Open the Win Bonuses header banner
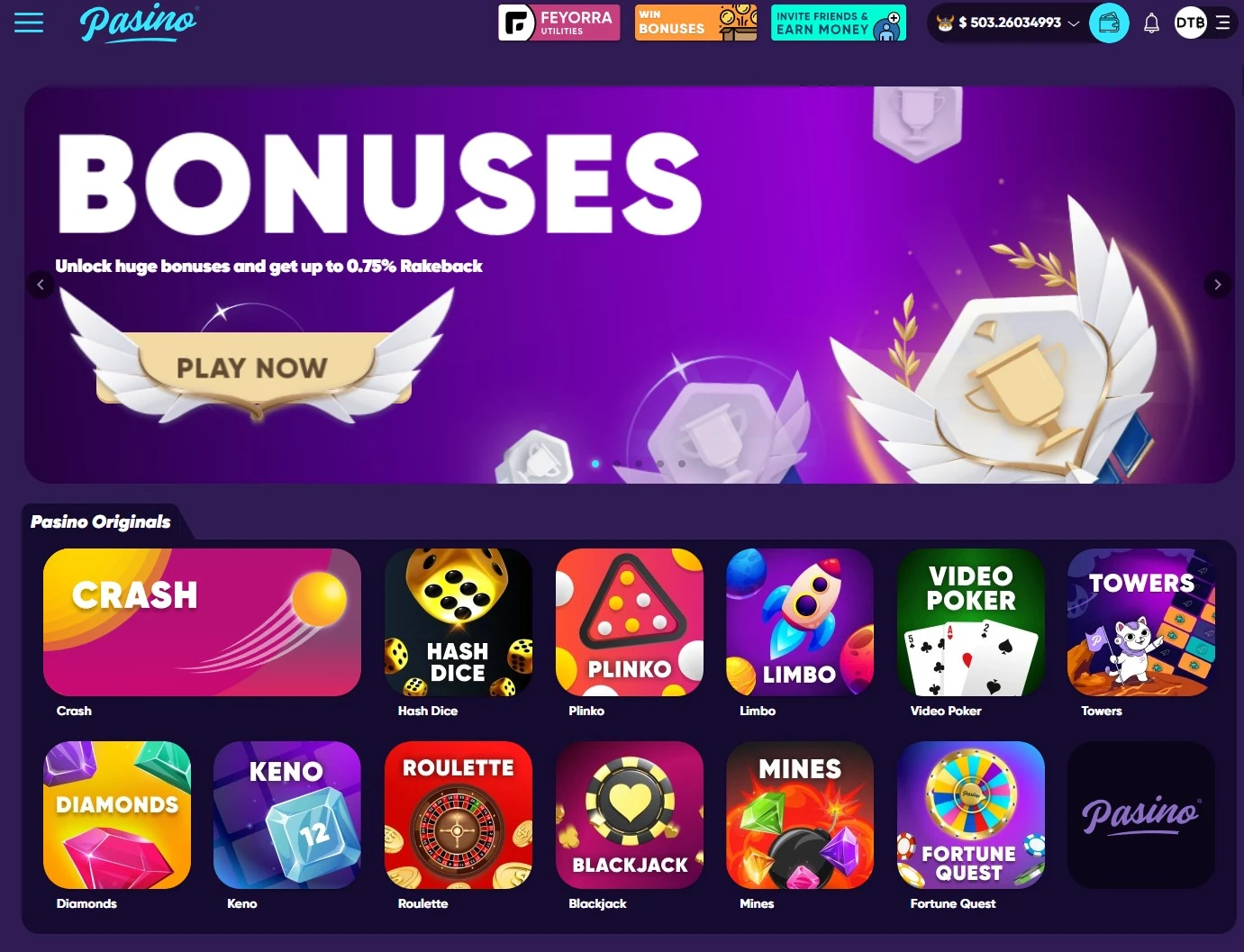Image resolution: width=1244 pixels, height=952 pixels. [x=695, y=23]
